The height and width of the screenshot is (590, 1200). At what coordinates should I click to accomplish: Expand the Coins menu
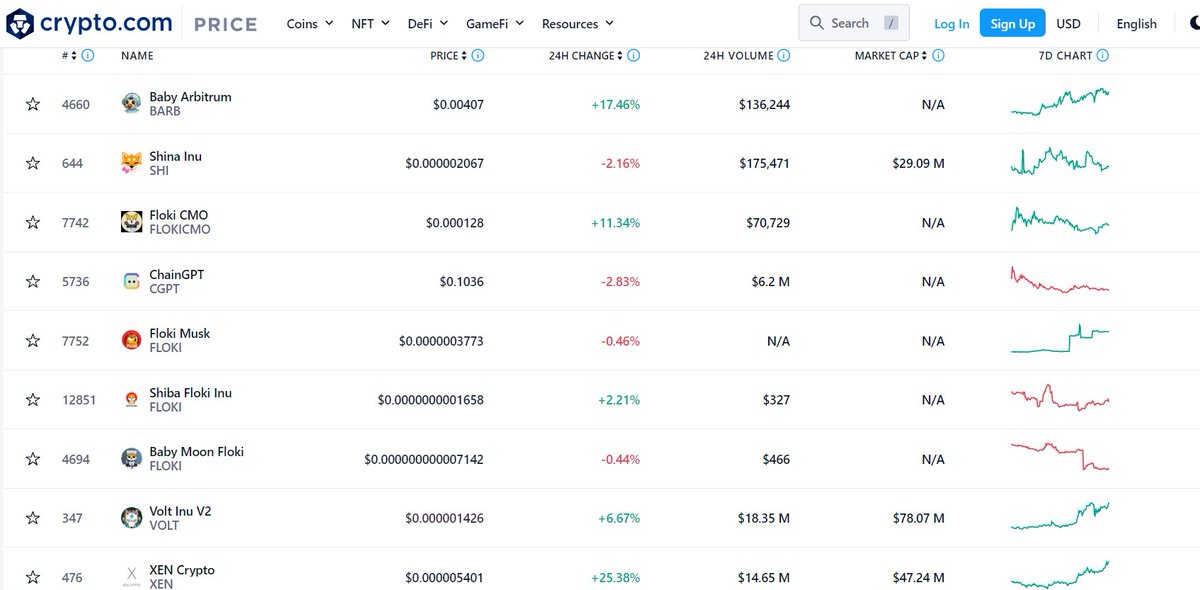tap(310, 23)
